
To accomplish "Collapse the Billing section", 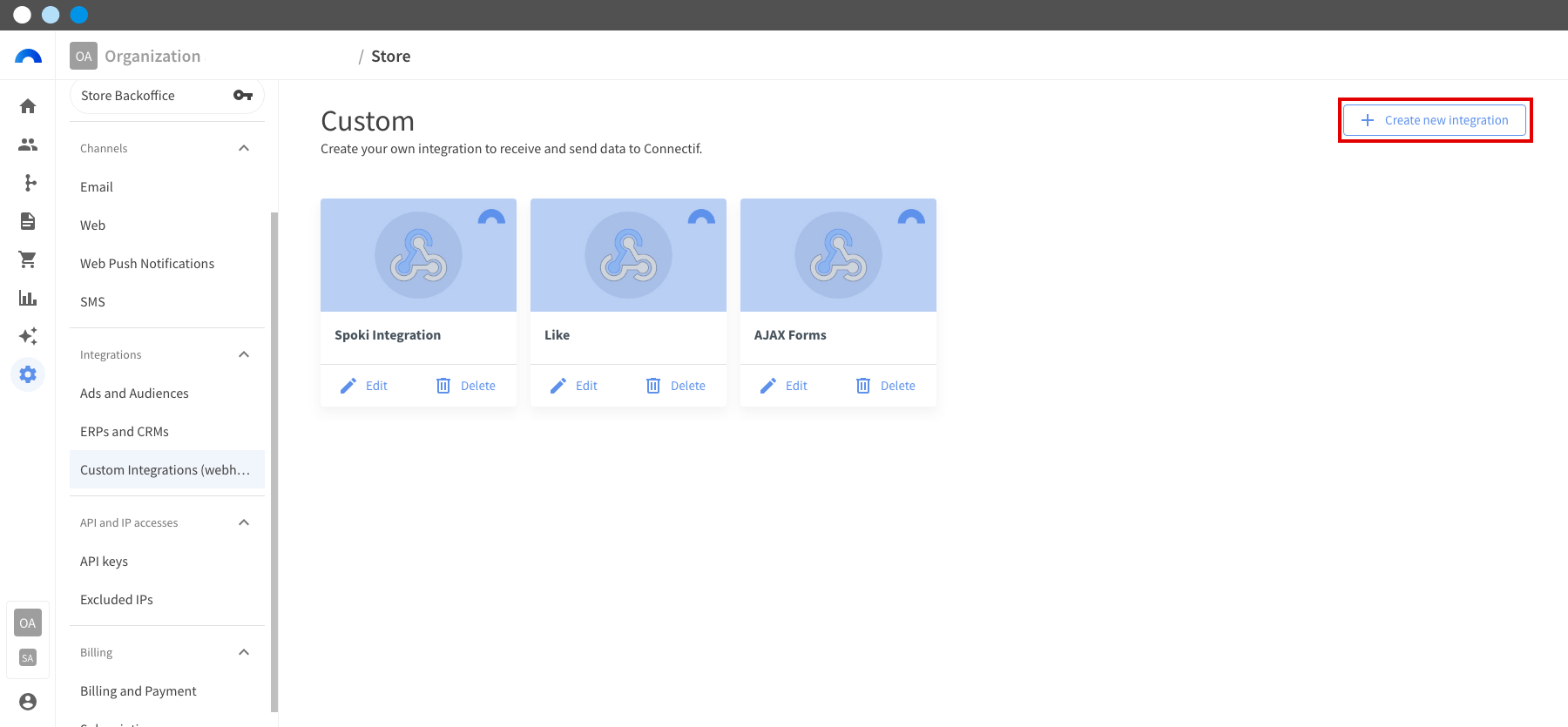I will point(244,652).
